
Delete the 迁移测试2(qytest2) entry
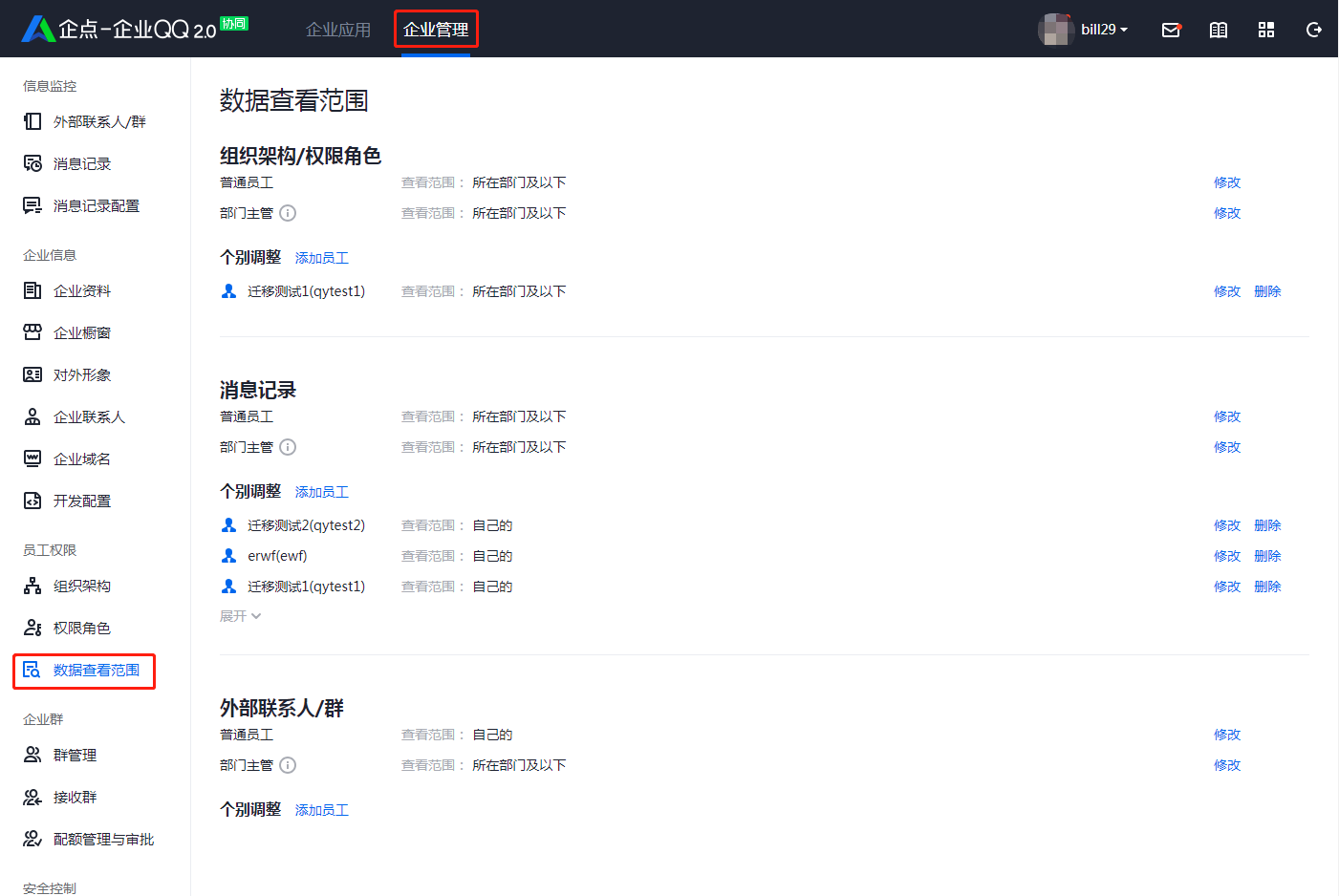[1267, 525]
